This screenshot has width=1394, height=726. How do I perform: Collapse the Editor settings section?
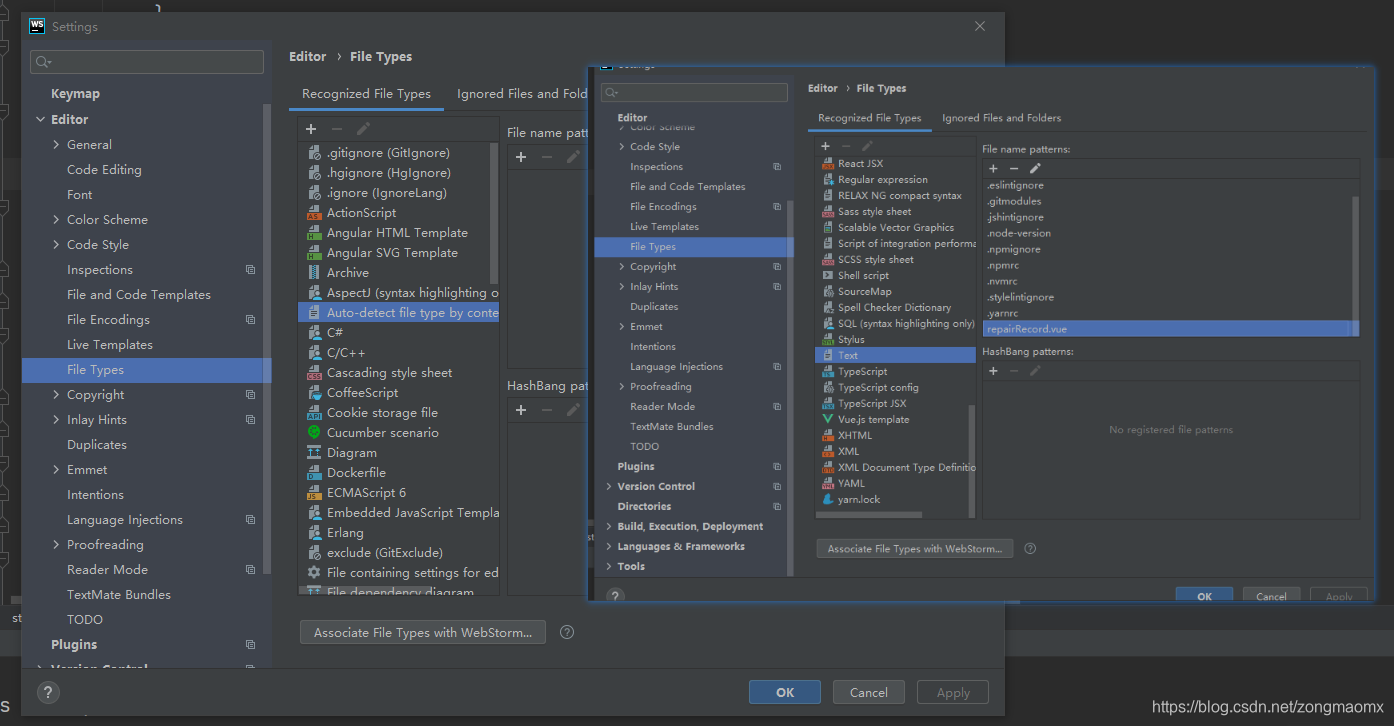point(40,119)
